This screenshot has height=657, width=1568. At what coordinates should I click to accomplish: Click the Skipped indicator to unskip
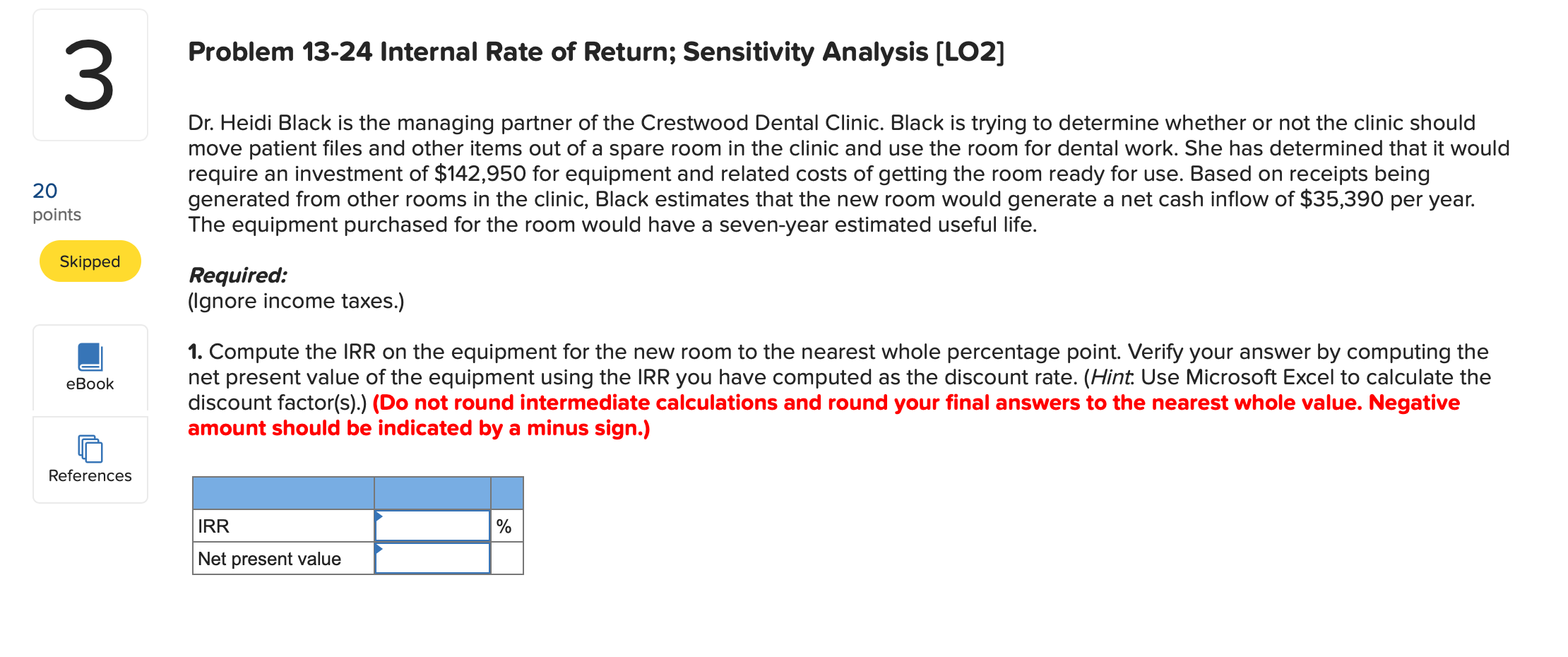[90, 261]
